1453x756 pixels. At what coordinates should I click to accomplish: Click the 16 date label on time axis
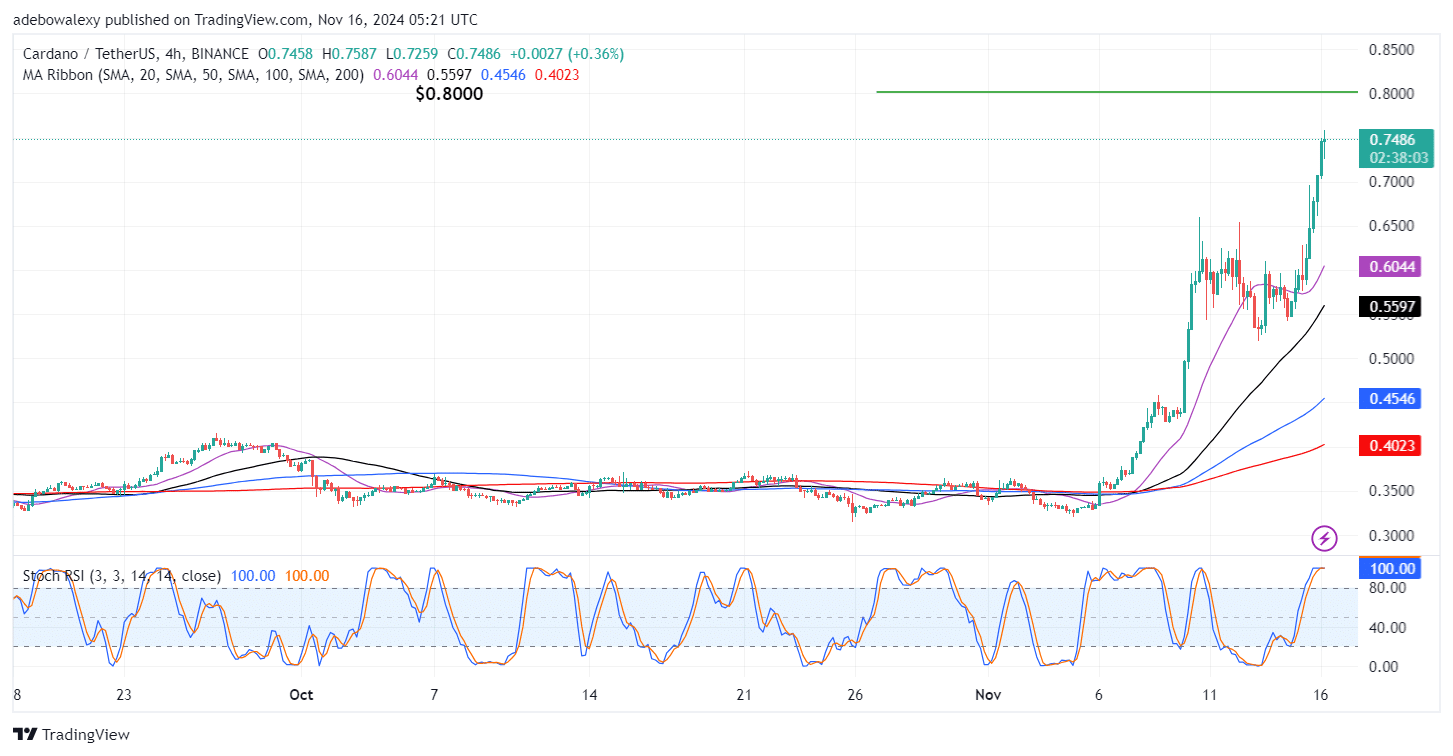tap(1321, 695)
